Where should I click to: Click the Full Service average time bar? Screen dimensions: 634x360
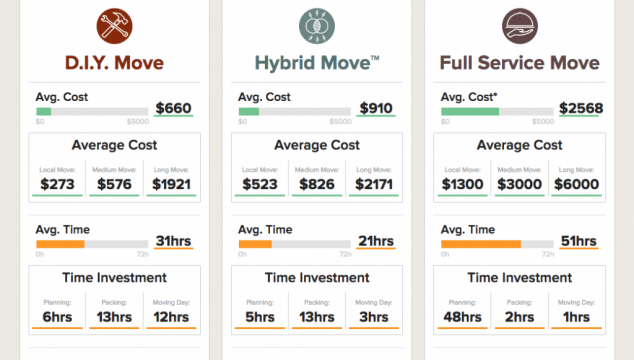coord(497,244)
